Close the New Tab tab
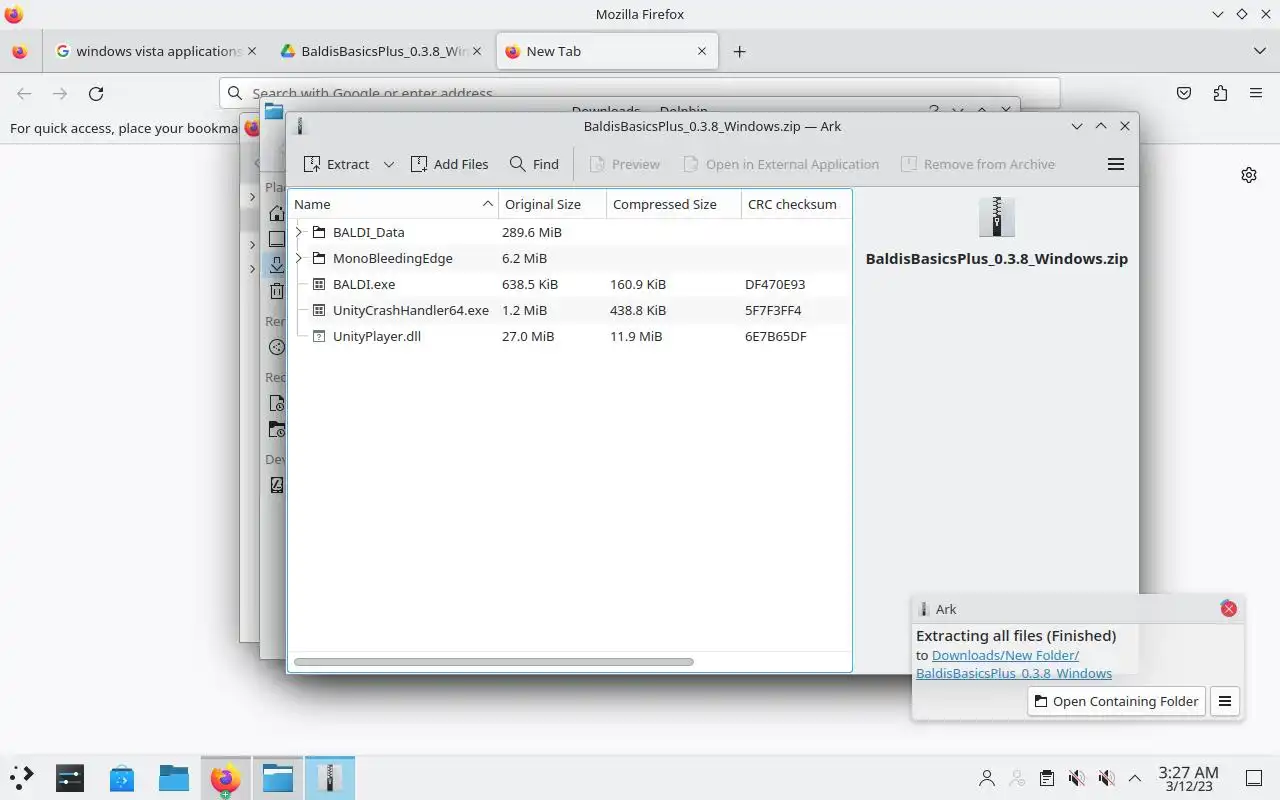Viewport: 1280px width, 800px height. click(x=702, y=51)
